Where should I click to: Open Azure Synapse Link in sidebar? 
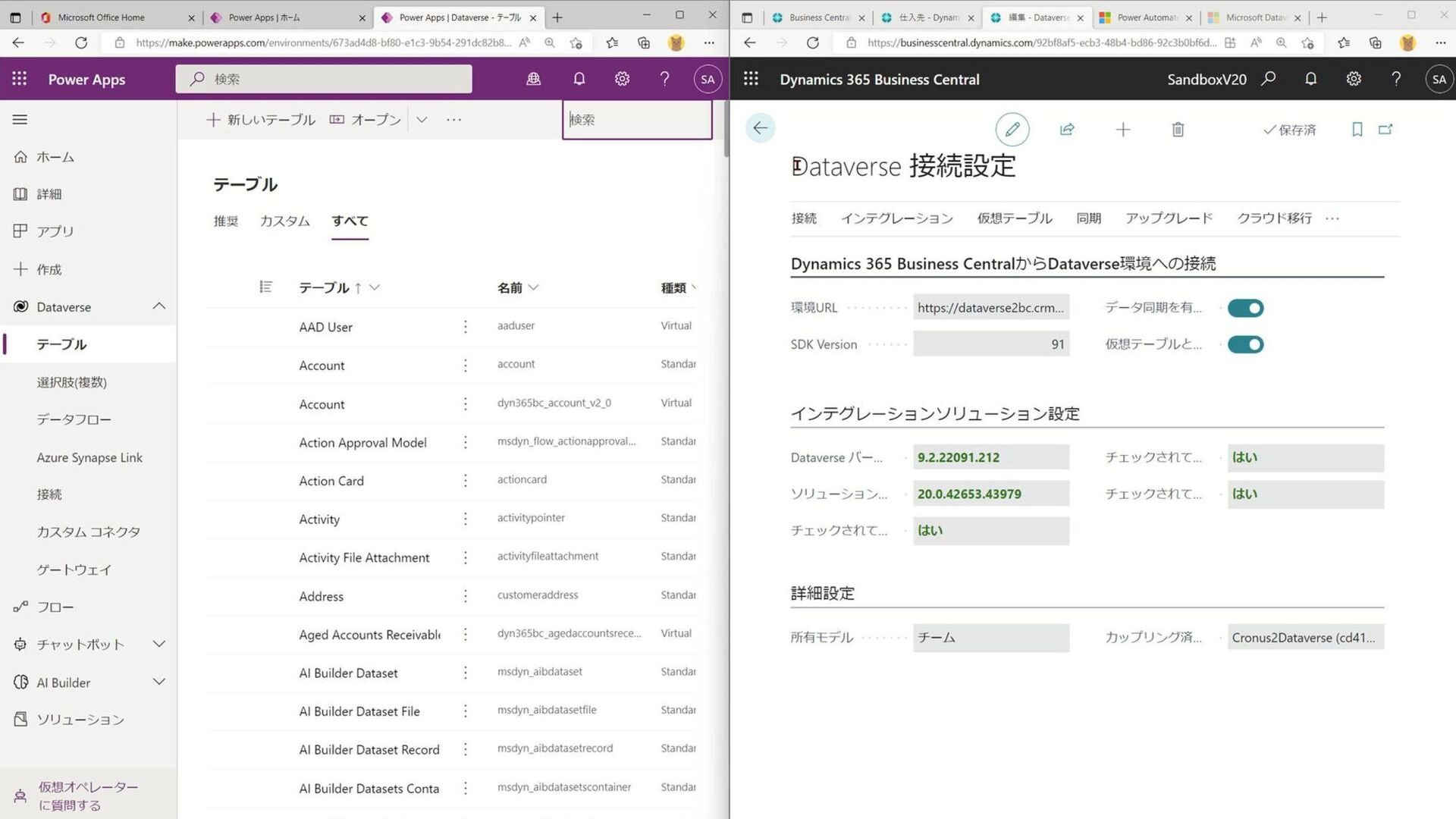coord(89,457)
